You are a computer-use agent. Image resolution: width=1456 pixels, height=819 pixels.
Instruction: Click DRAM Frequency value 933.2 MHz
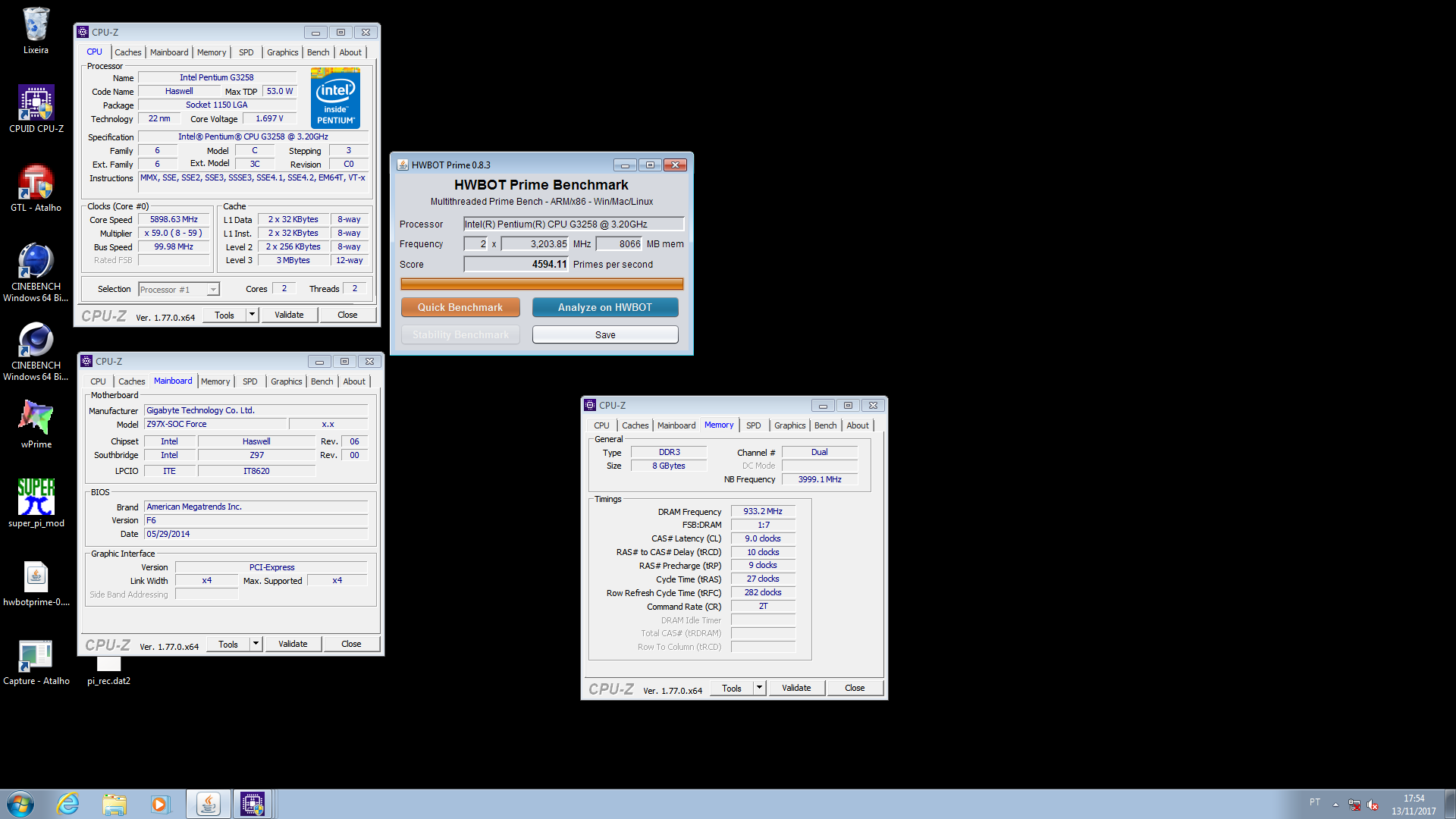762,511
